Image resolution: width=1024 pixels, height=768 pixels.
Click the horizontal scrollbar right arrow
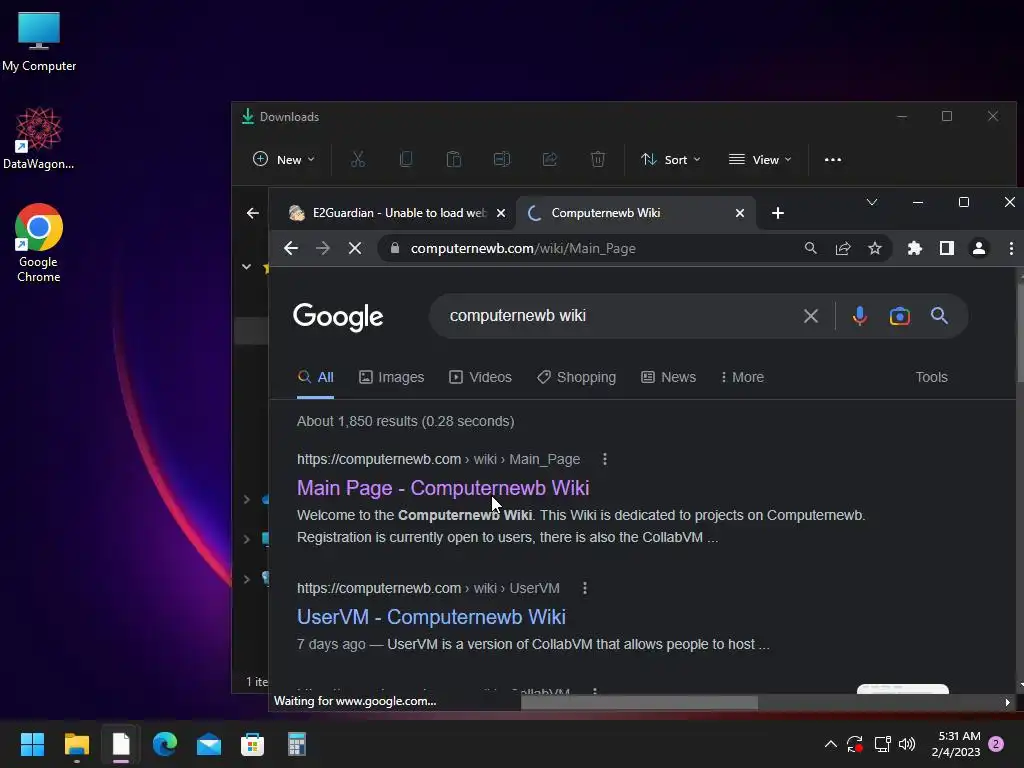pos(1007,703)
